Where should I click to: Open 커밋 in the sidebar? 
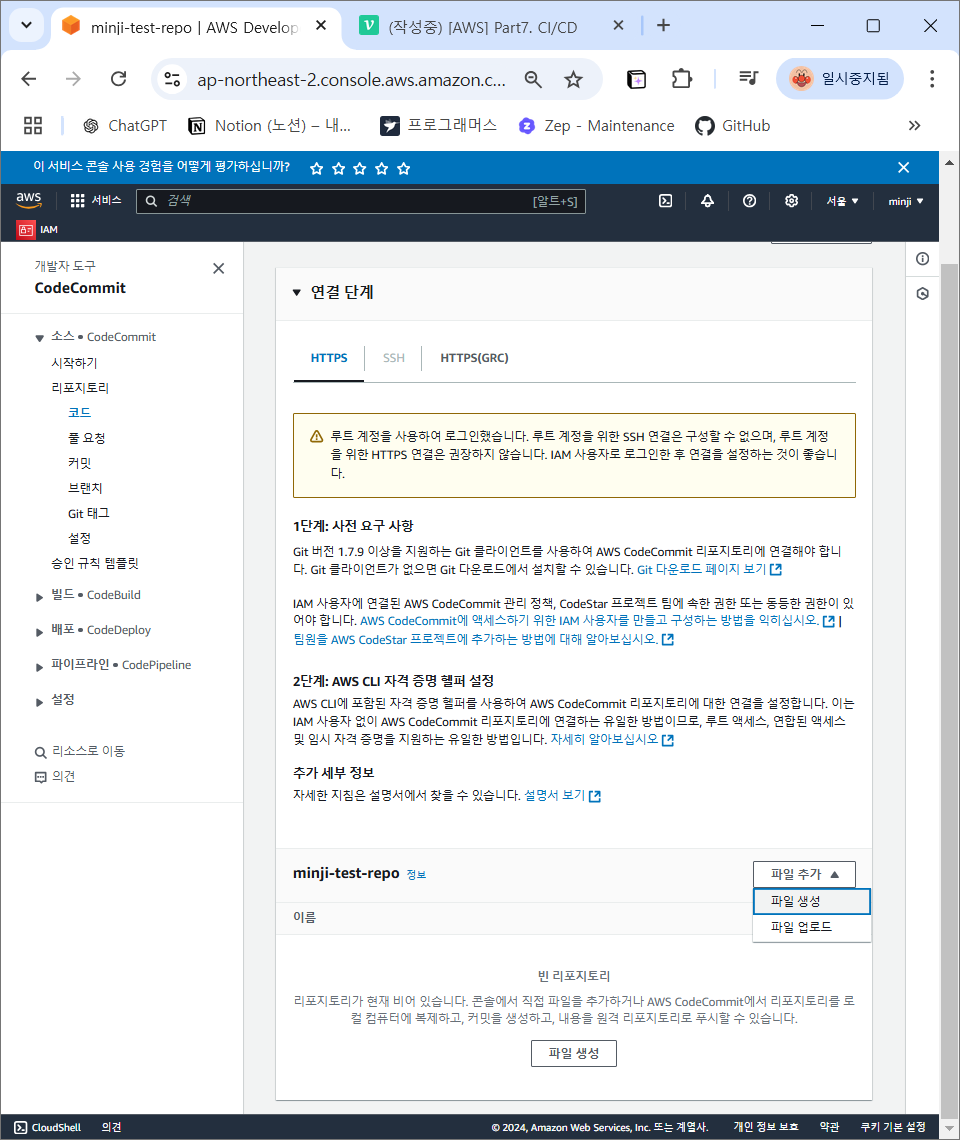pos(79,463)
